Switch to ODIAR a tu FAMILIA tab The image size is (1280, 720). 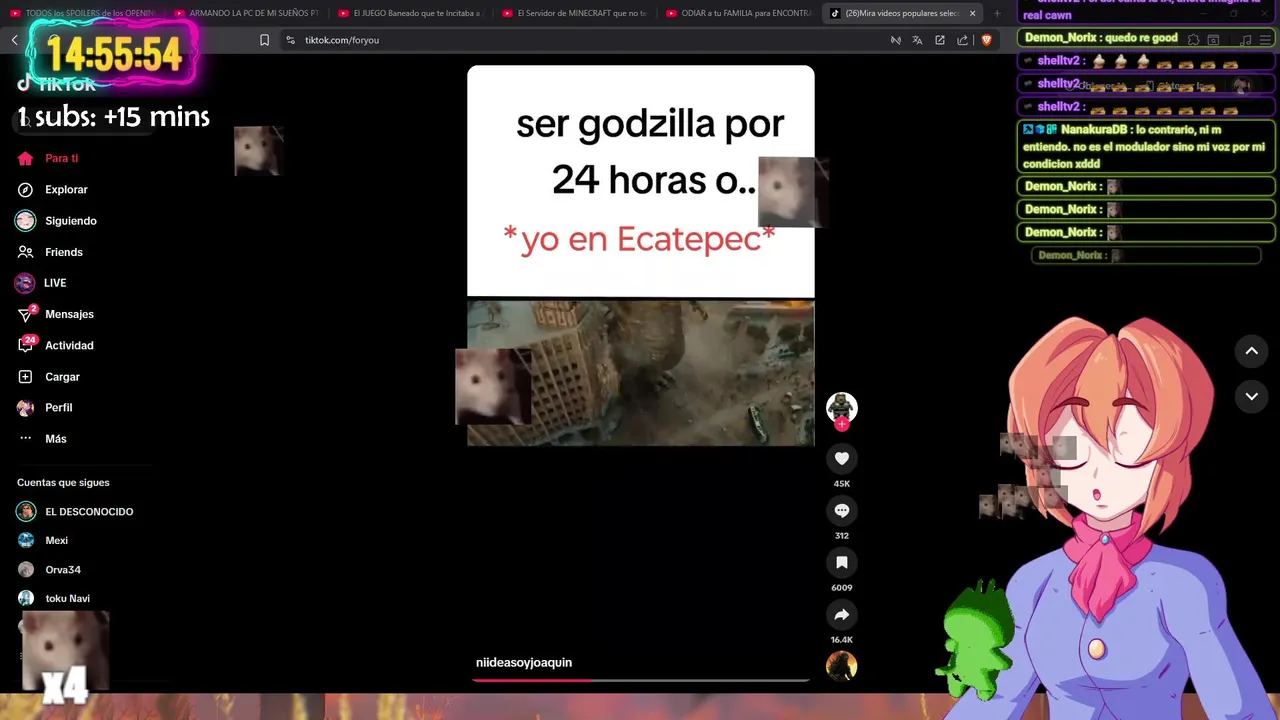(x=738, y=13)
